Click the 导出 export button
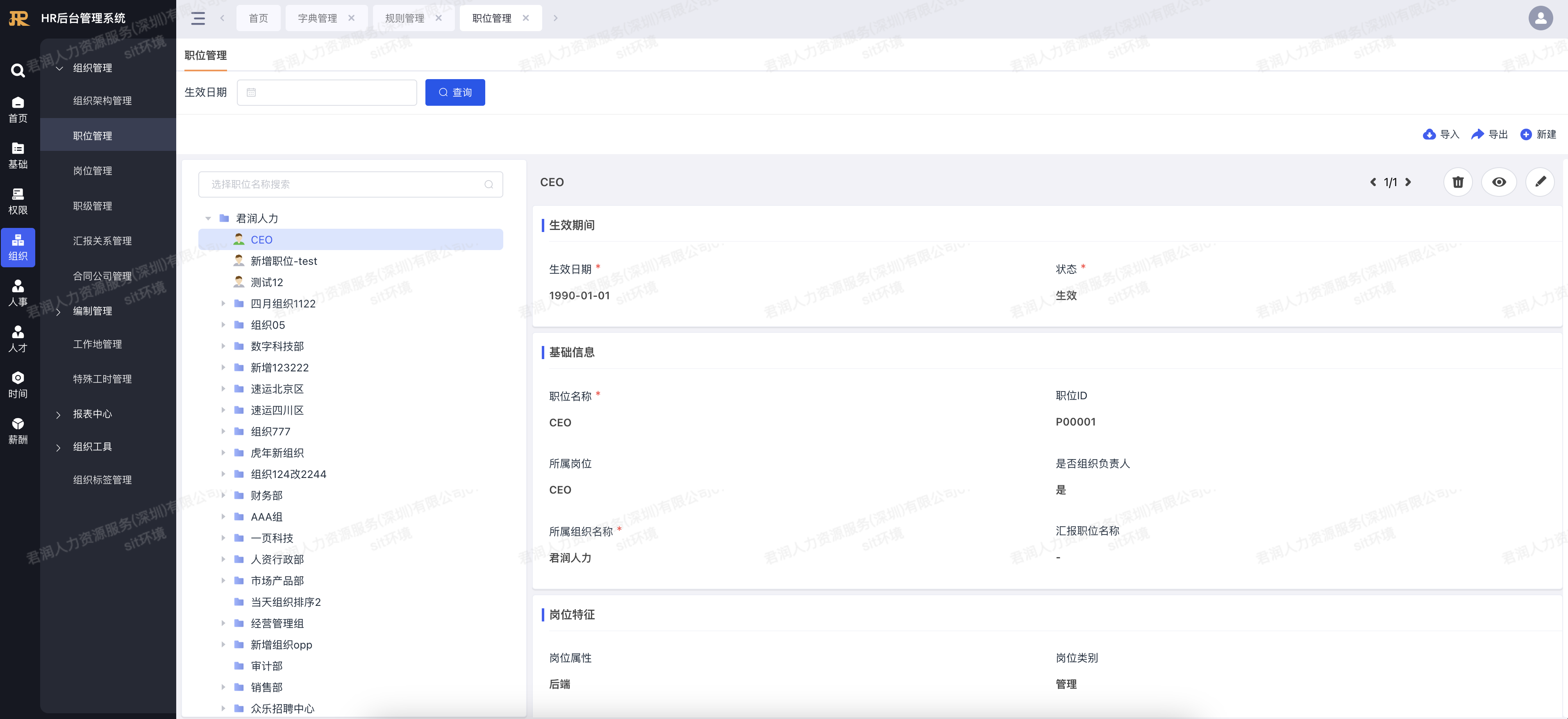 pos(1489,134)
